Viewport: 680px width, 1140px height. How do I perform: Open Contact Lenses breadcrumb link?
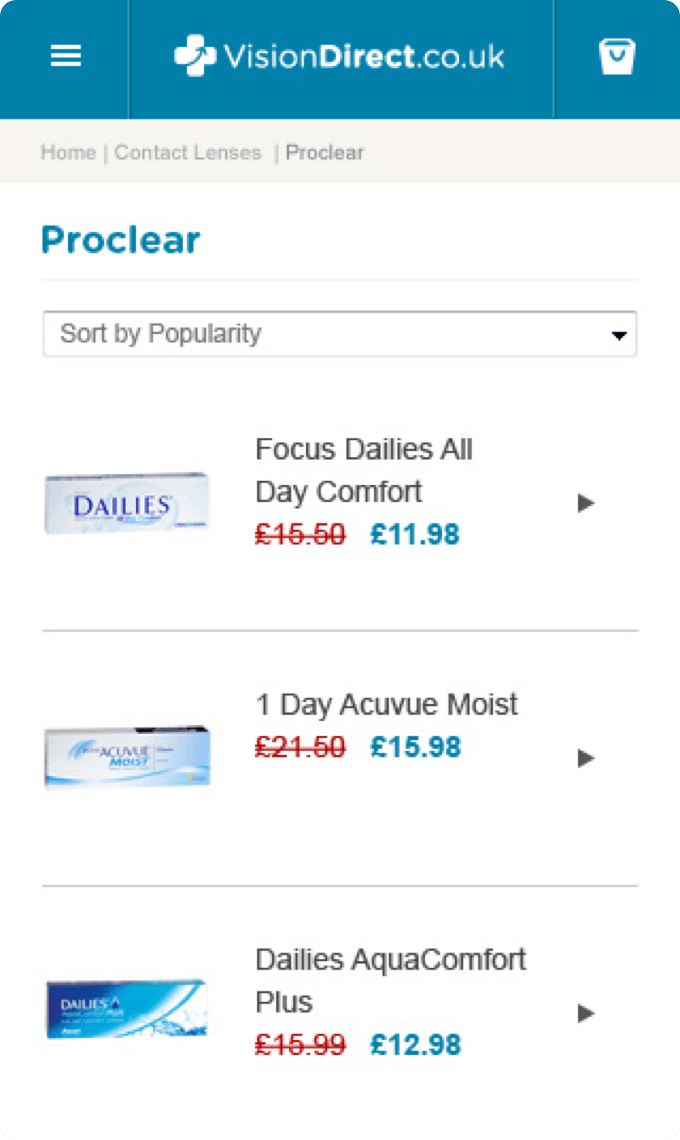188,153
